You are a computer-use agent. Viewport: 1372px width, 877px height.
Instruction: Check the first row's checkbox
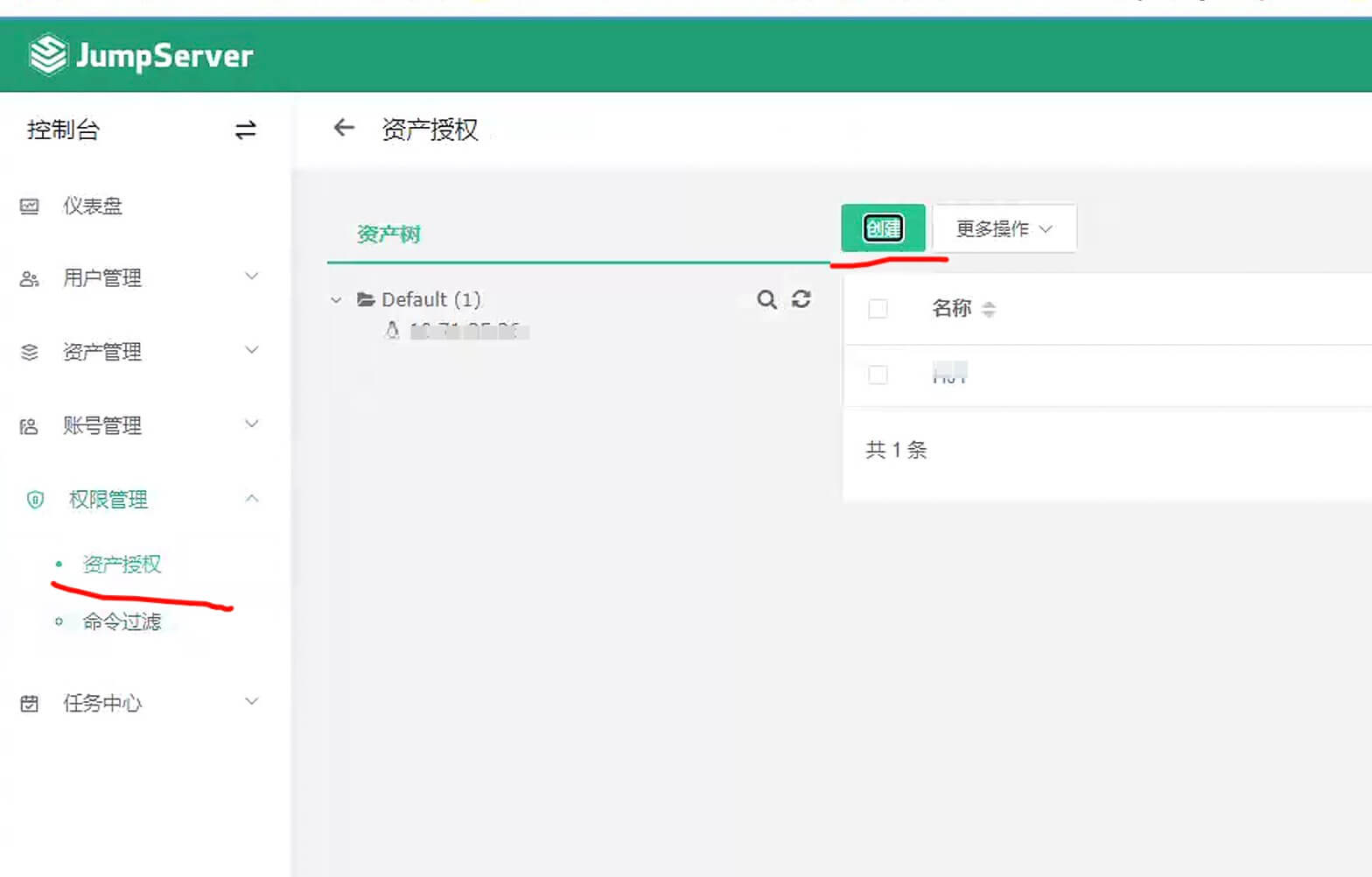(878, 375)
